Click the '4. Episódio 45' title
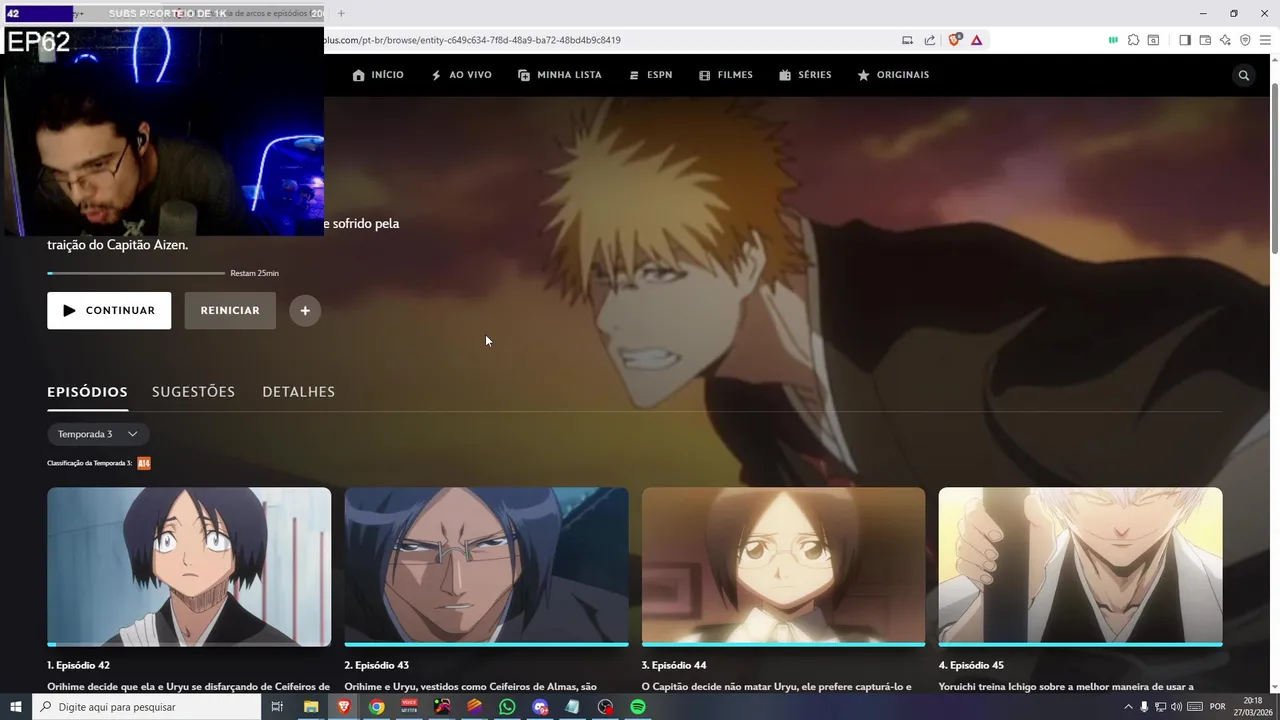 971,665
